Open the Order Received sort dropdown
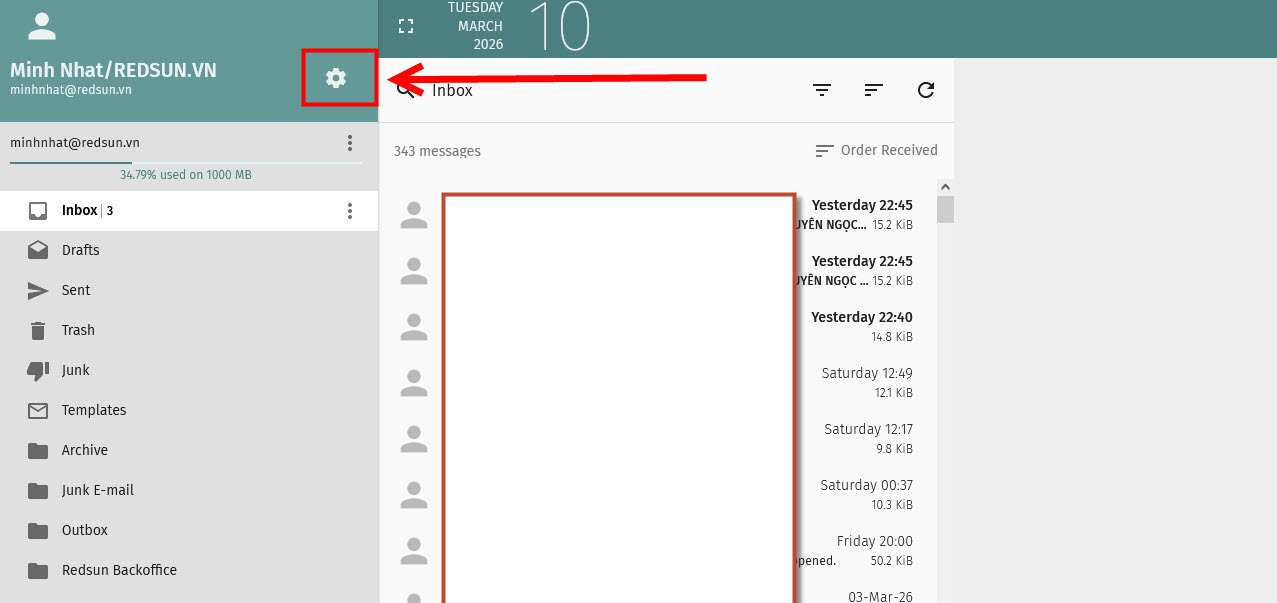Viewport: 1277px width, 603px height. (877, 150)
